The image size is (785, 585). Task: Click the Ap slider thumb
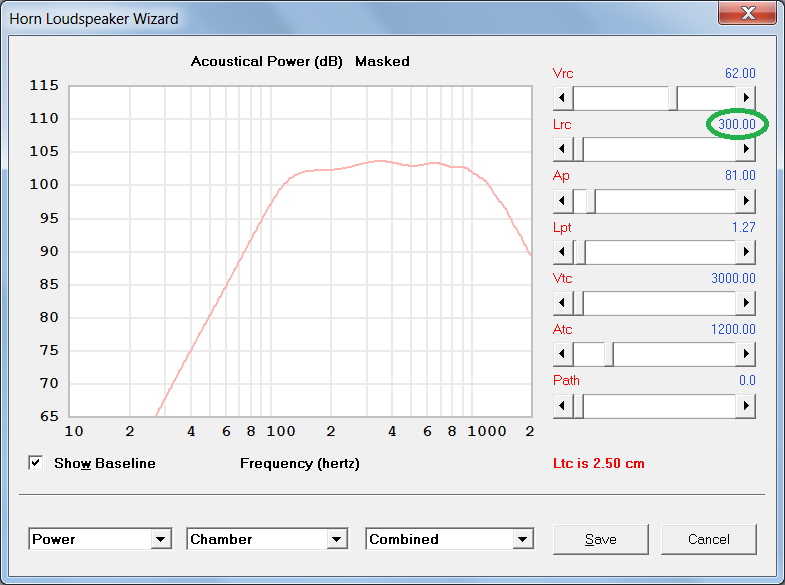coord(591,201)
